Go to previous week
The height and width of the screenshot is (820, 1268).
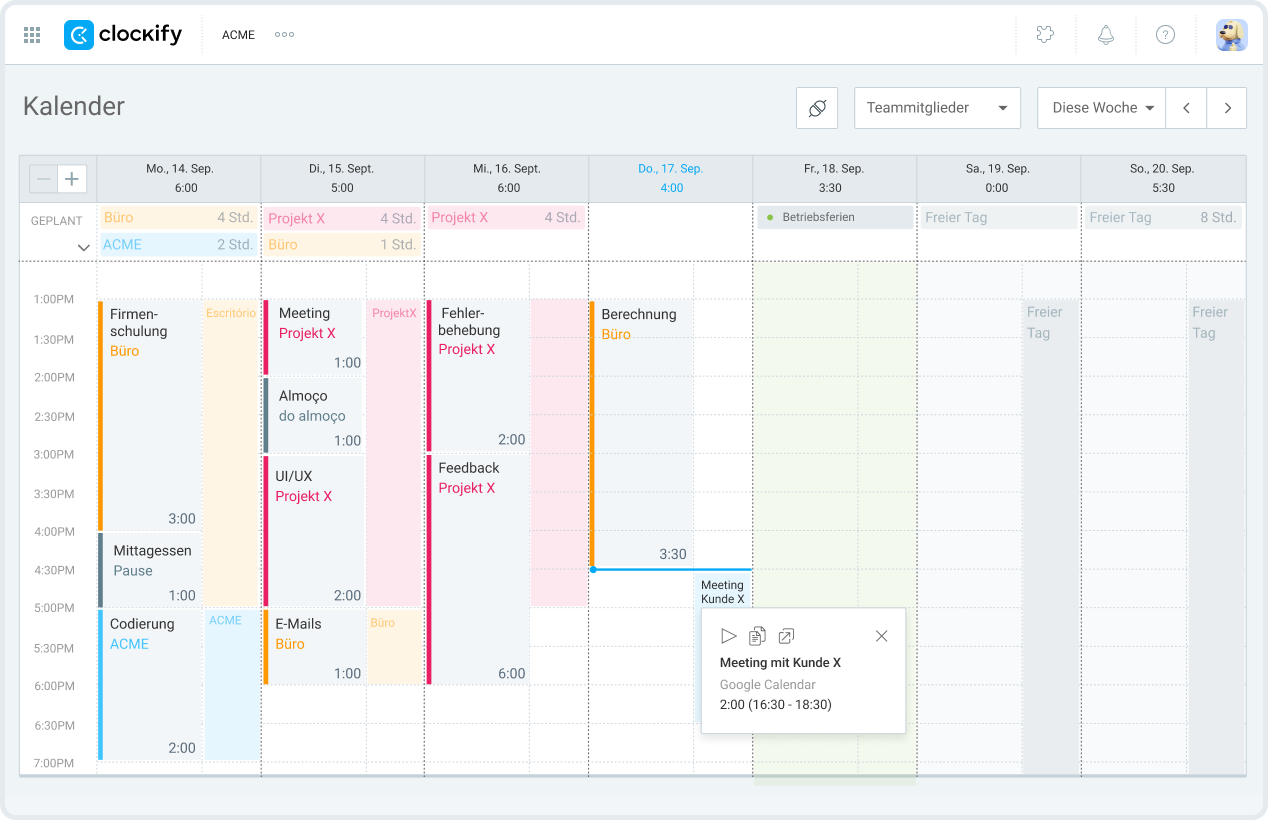pos(1186,108)
